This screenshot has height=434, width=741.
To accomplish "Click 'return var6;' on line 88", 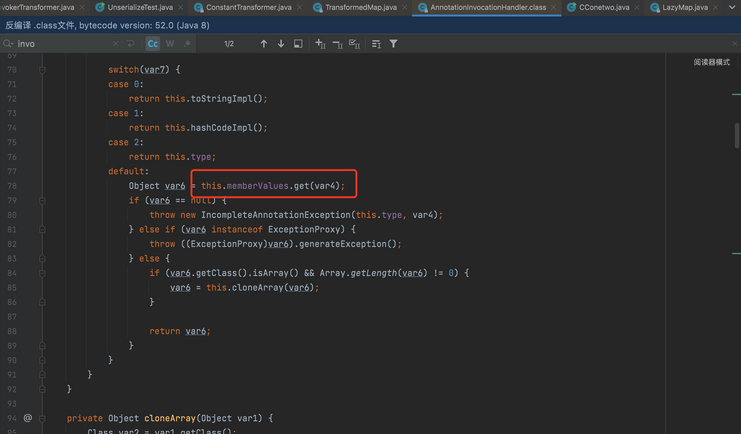I will 180,331.
